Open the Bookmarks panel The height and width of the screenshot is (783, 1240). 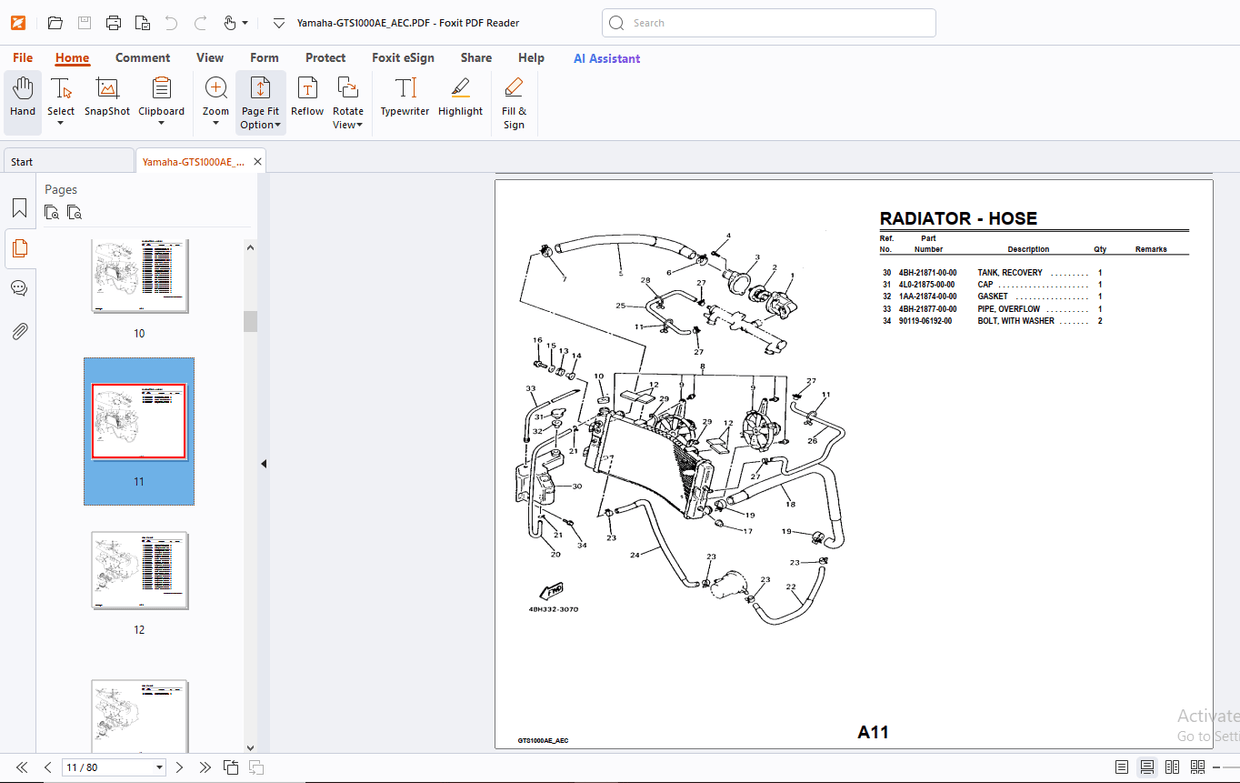[19, 206]
